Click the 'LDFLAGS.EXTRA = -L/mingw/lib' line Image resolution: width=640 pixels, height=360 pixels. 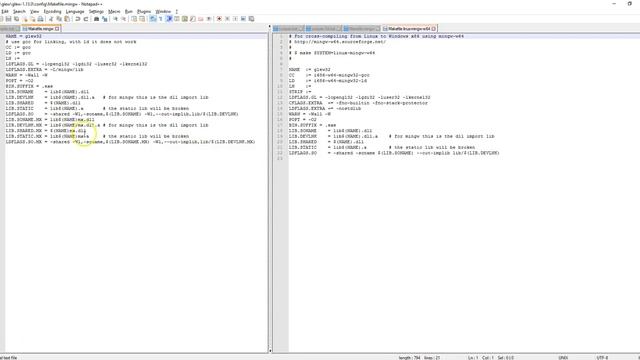tap(44, 69)
